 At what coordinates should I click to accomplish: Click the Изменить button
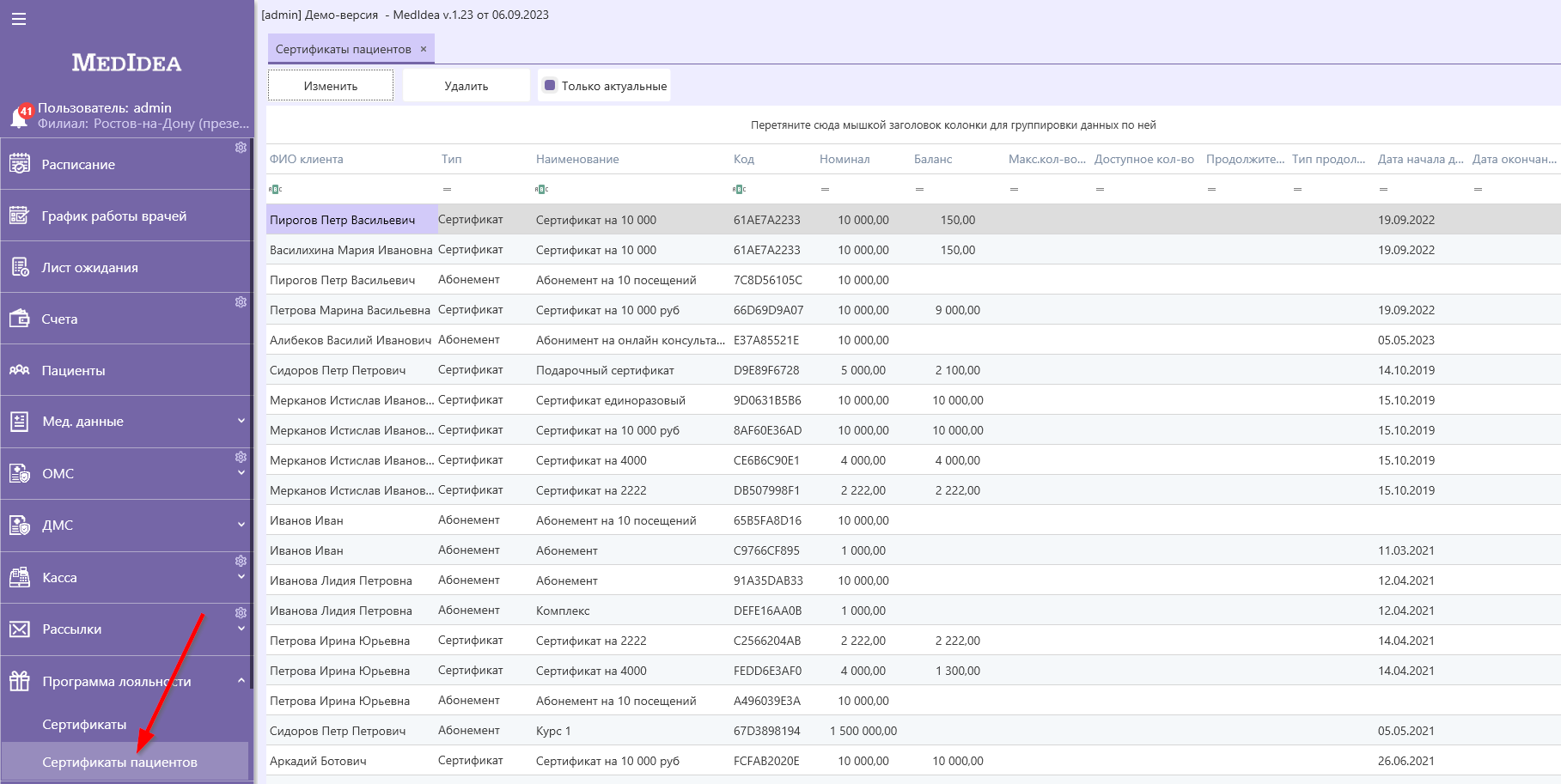pos(331,85)
